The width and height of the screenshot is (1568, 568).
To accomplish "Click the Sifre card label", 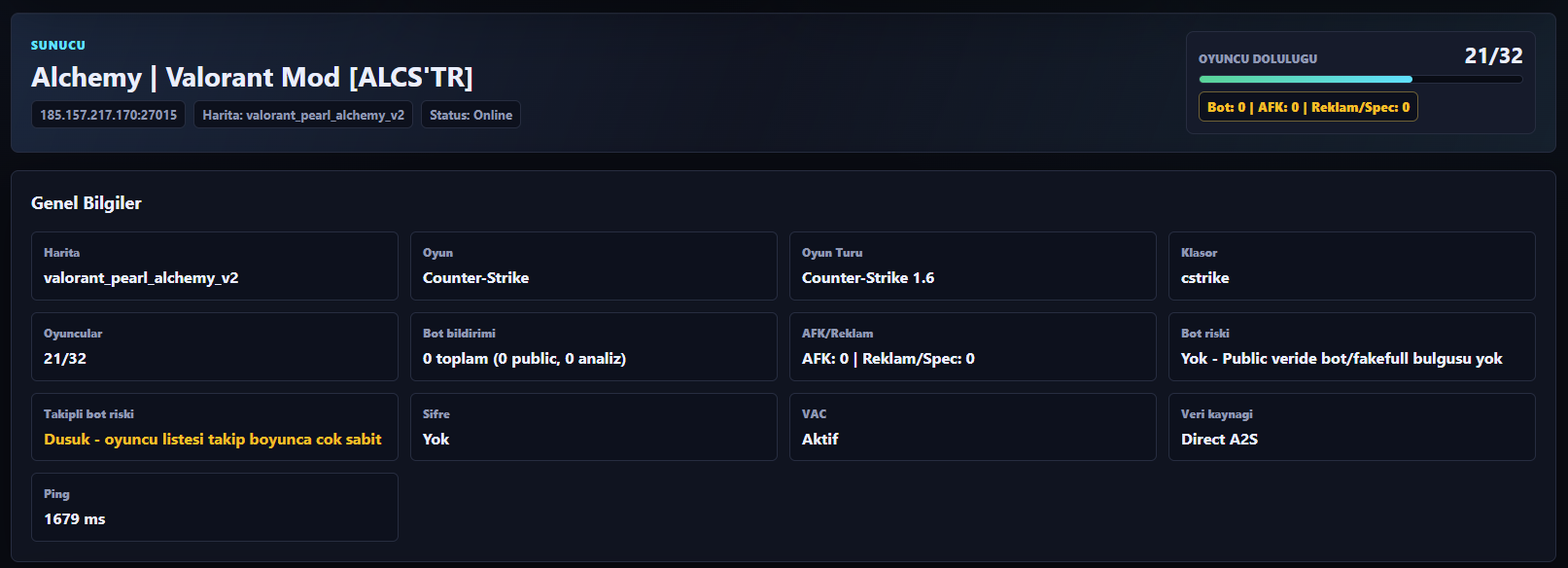I will point(436,413).
